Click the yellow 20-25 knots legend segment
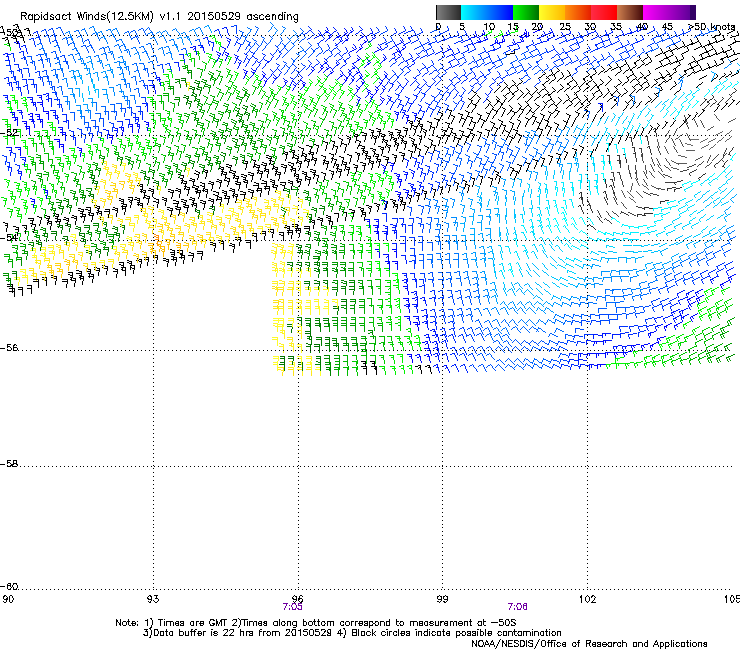 [552, 12]
